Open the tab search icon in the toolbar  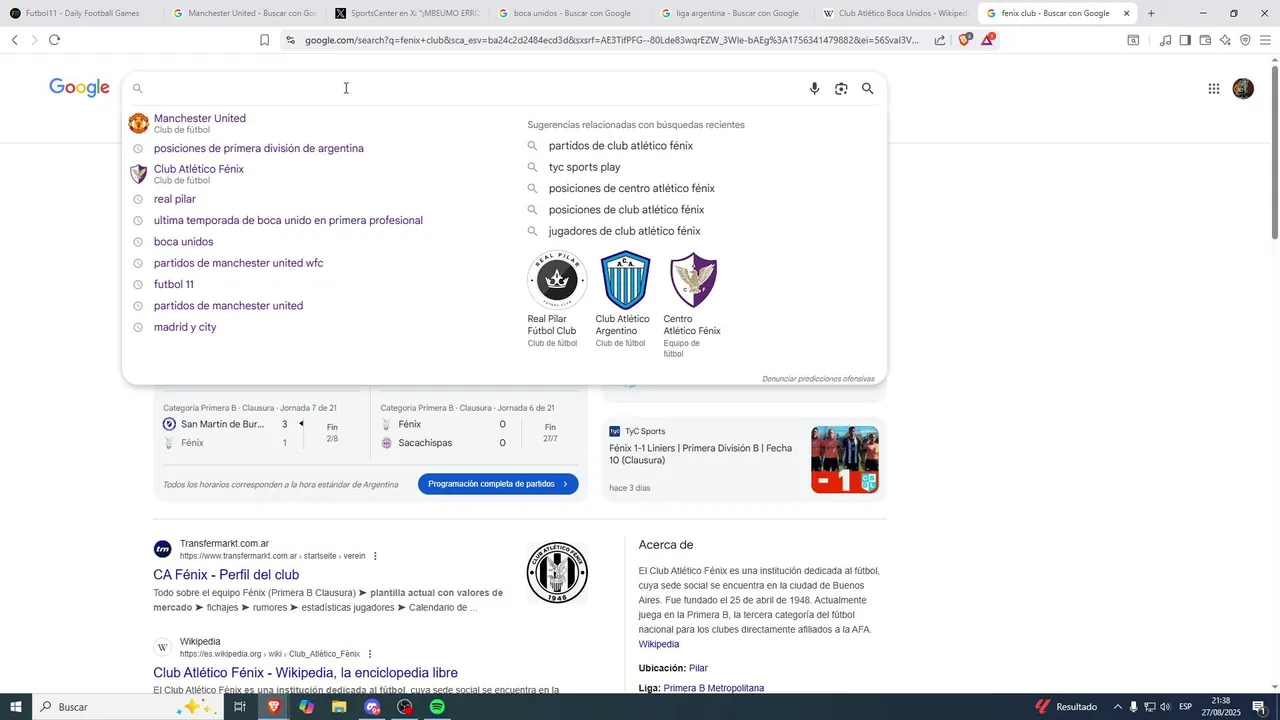(1133, 40)
